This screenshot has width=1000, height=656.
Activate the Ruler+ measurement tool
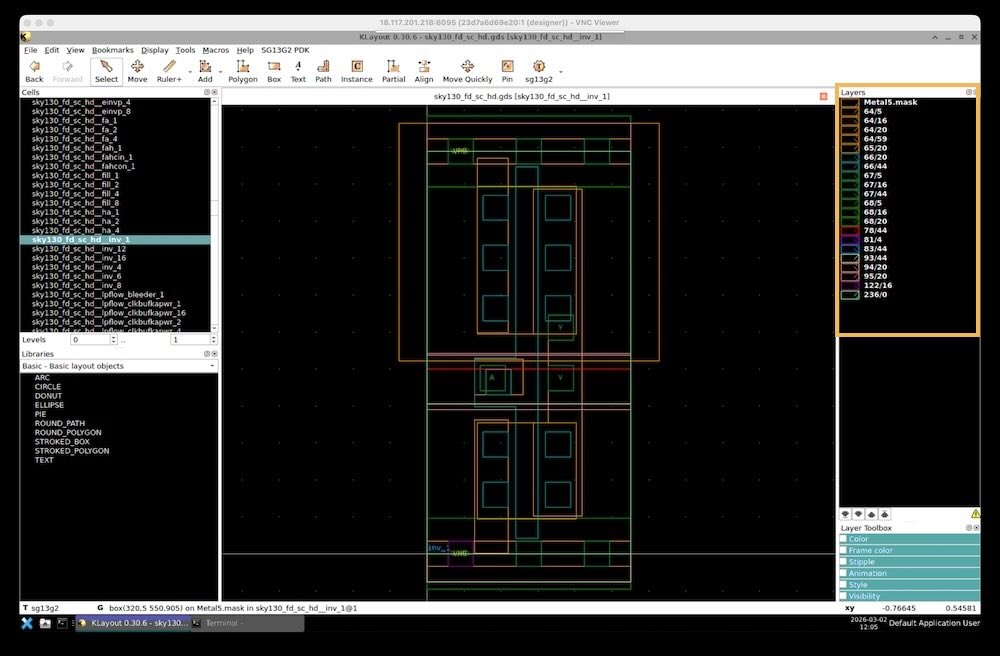[x=168, y=70]
